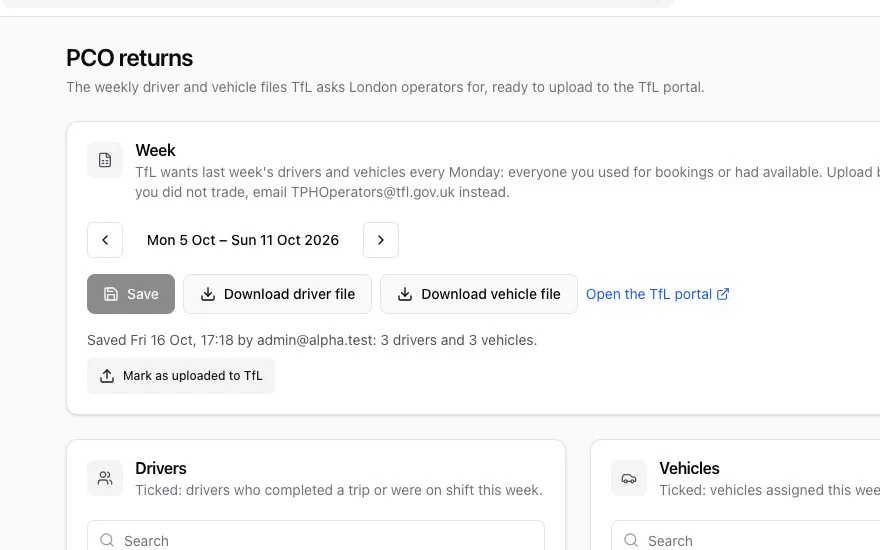Click the Vehicles car icon
The image size is (880, 550).
pos(629,478)
